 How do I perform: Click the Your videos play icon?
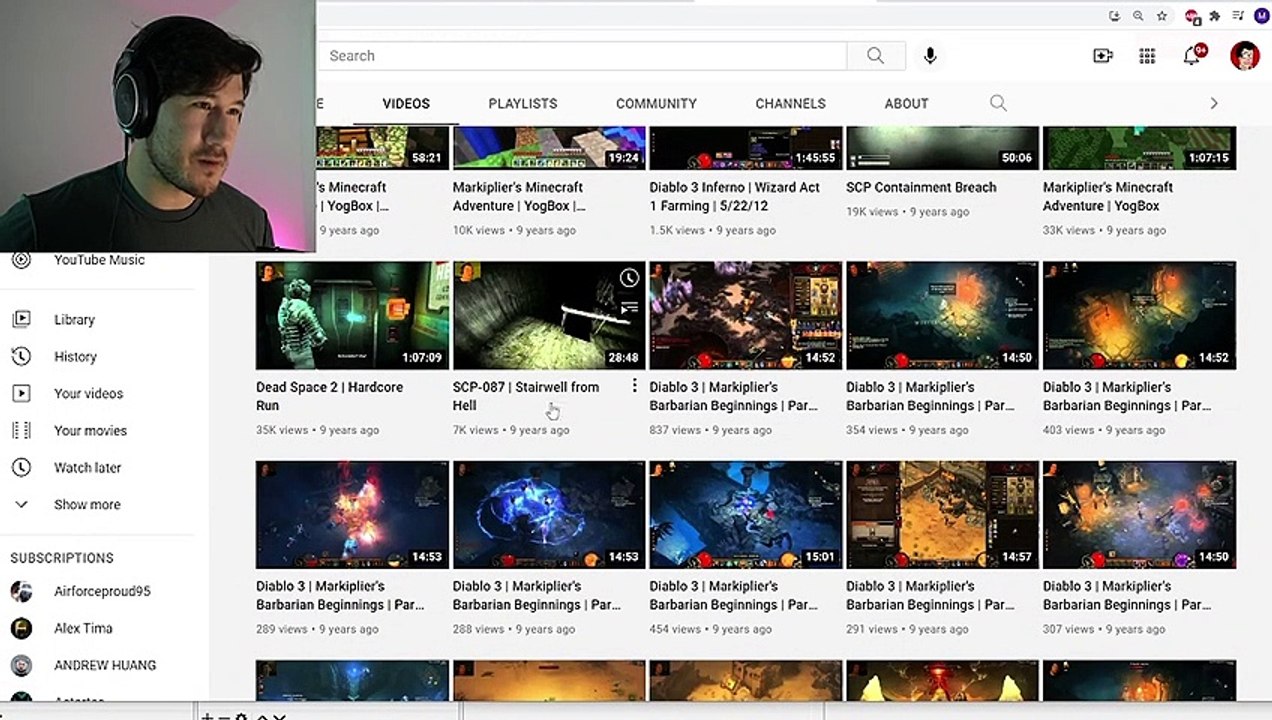[21, 394]
